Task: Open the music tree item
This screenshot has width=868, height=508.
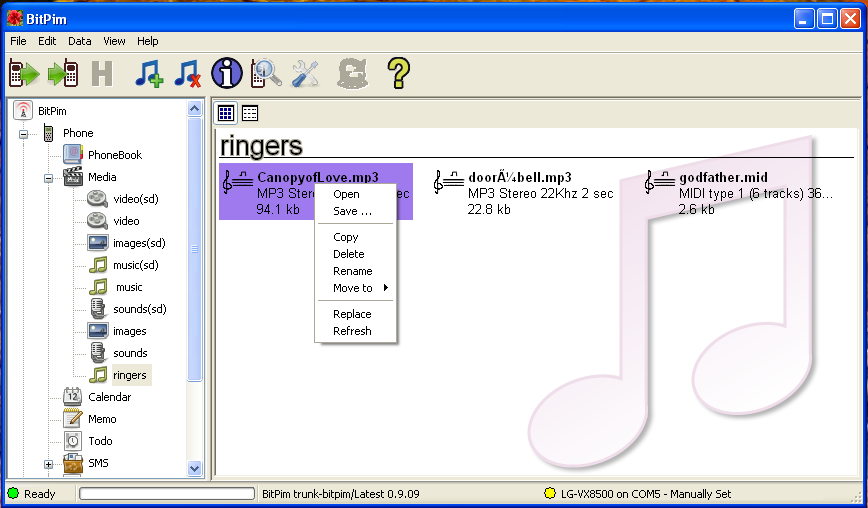Action: tap(129, 287)
